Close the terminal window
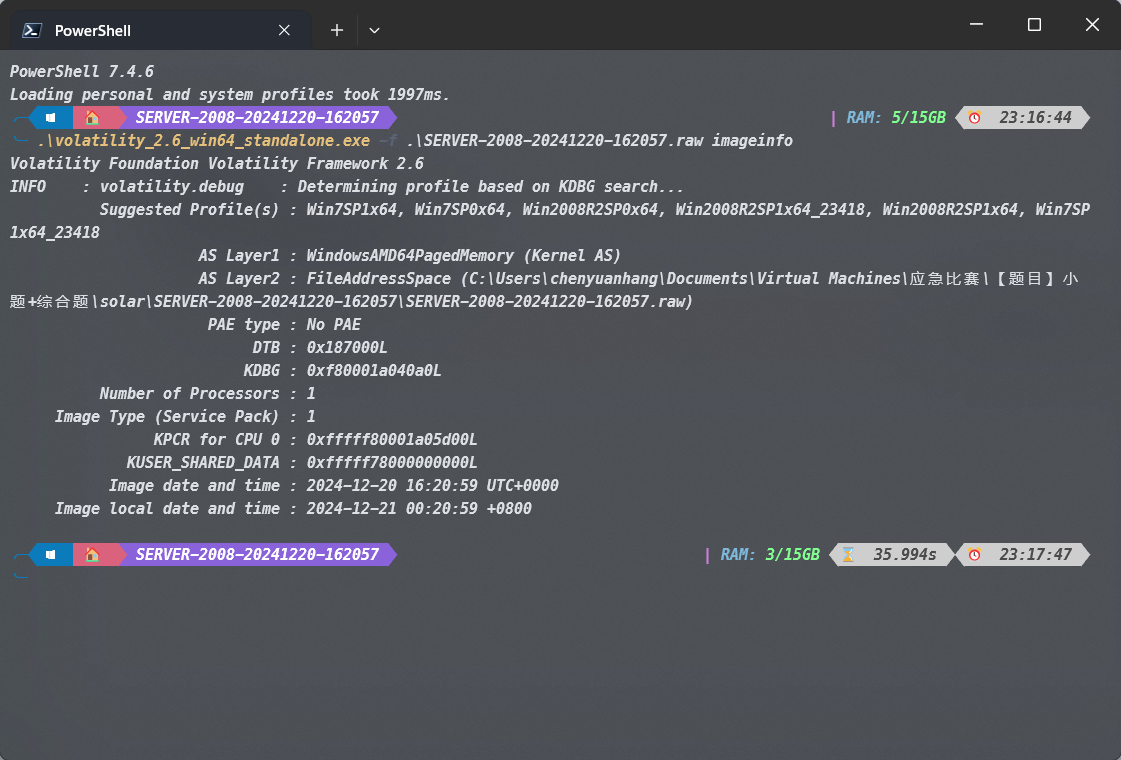Screen dimensions: 1121x760 (x=1092, y=24)
